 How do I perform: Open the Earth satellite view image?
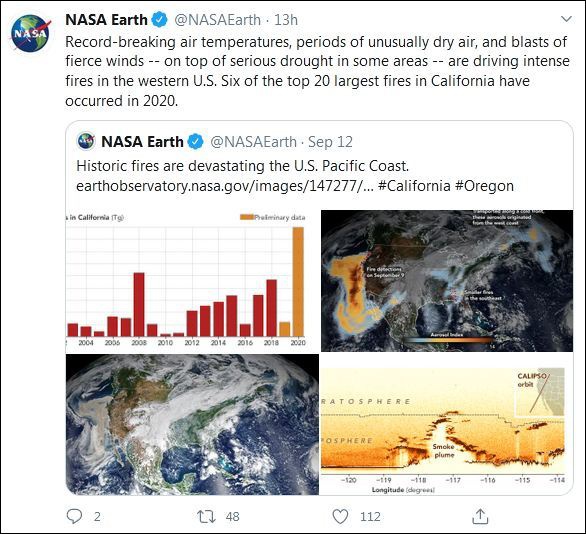[x=192, y=424]
